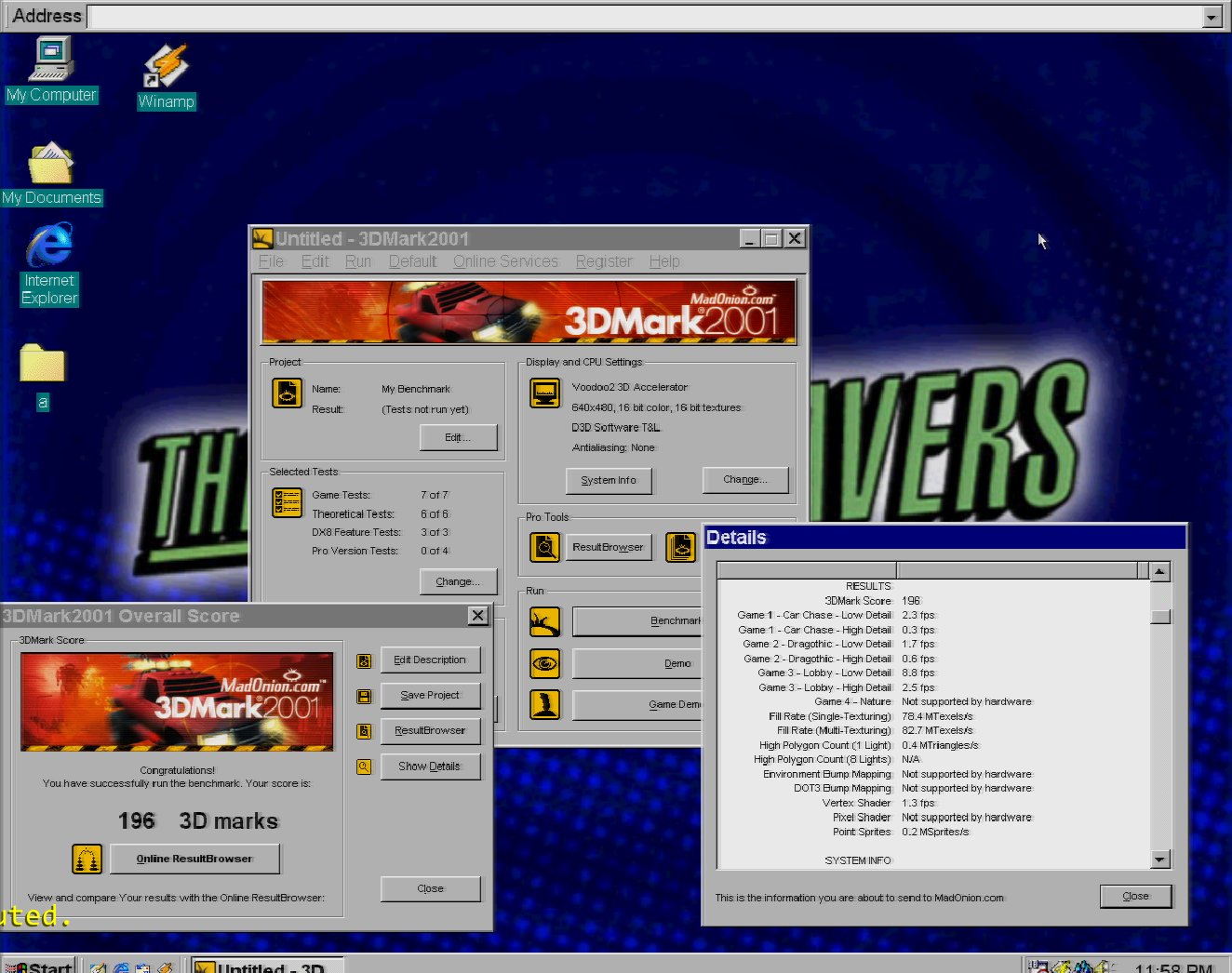This screenshot has width=1232, height=973.
Task: Click the ResultBrowser button in Pro Tools
Action: [x=609, y=547]
